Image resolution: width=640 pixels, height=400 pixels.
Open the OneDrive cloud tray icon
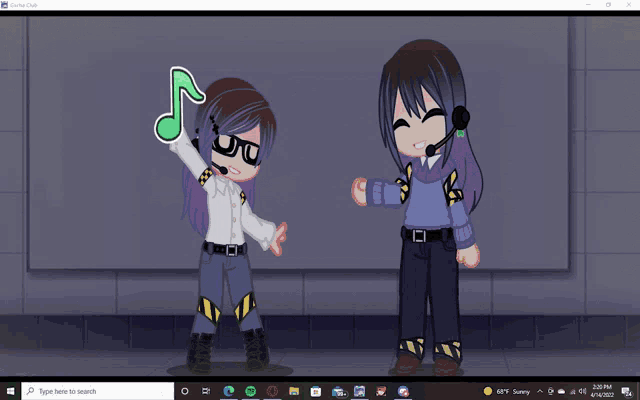pyautogui.click(x=562, y=391)
